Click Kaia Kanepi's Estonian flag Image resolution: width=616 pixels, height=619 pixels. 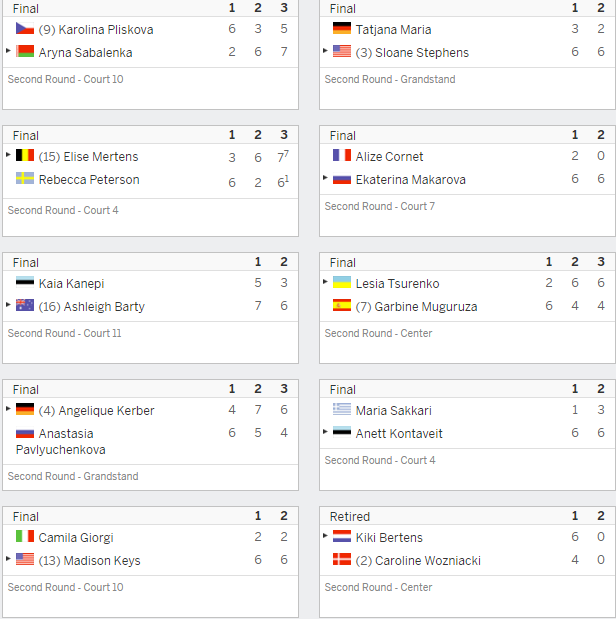[25, 282]
